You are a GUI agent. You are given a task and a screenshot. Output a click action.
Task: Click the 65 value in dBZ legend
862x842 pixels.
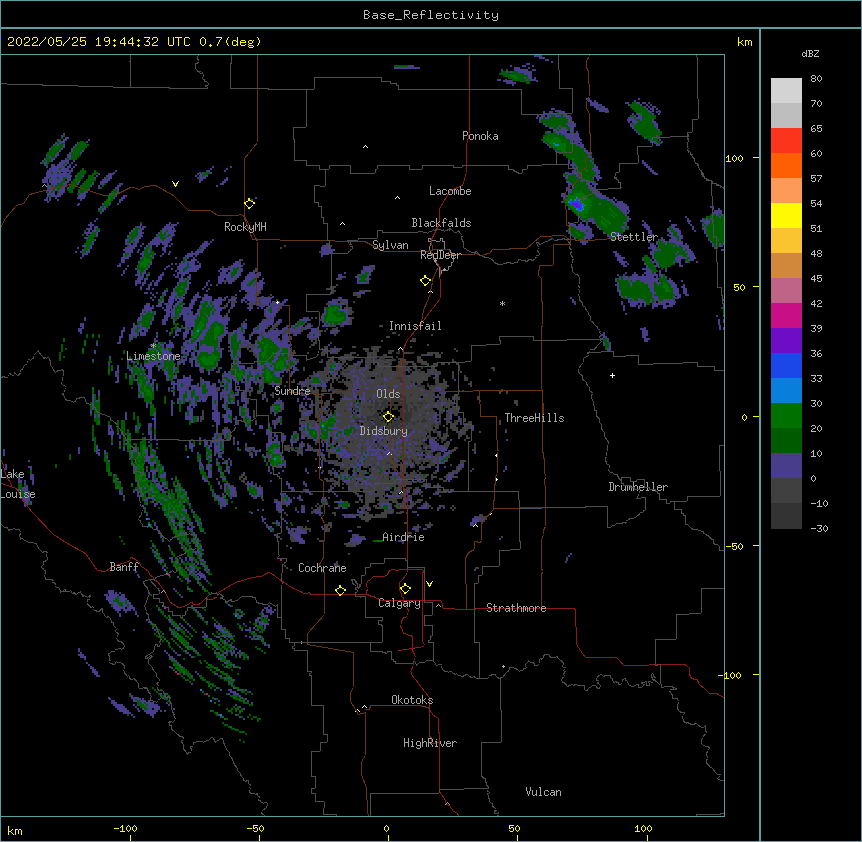pos(816,129)
